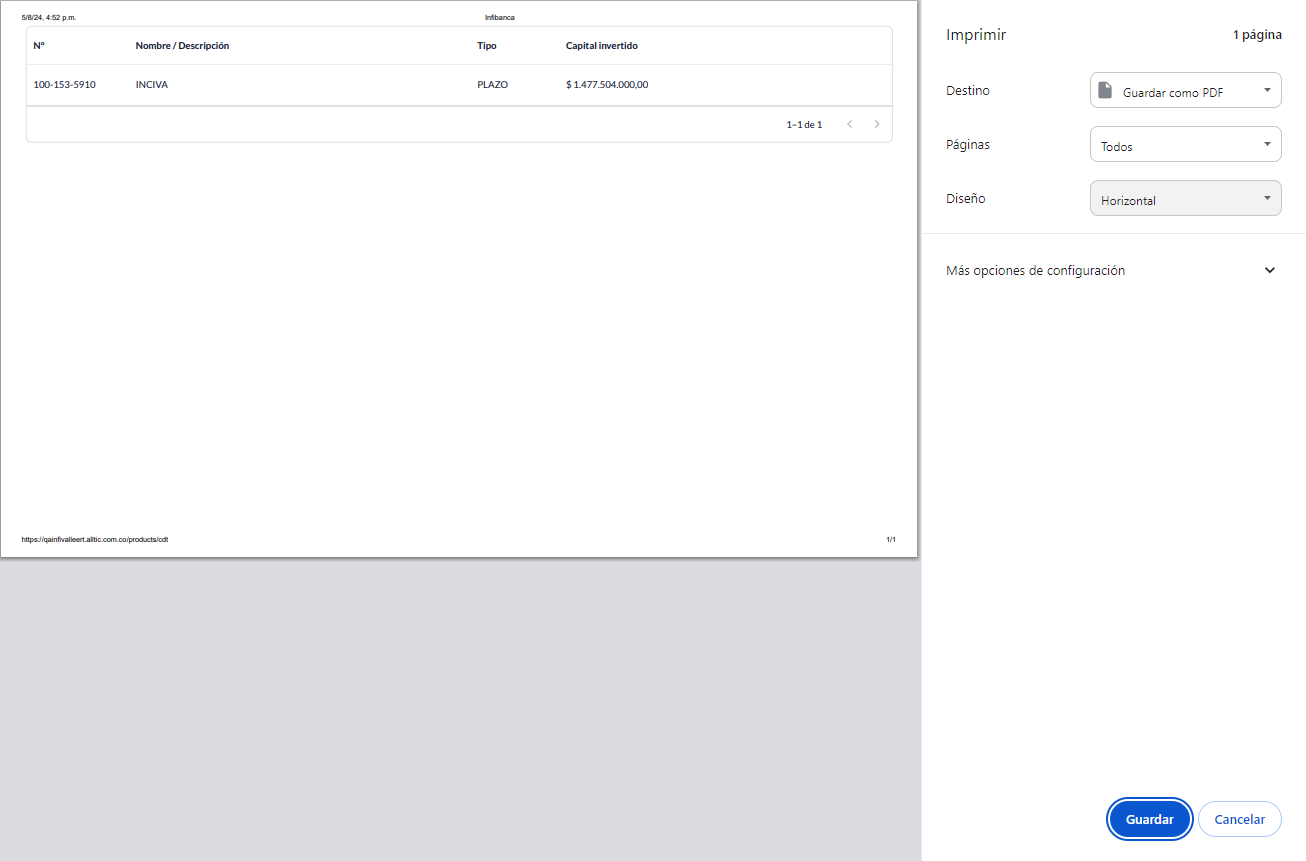
Task: Click the Guardar button
Action: 1149,819
